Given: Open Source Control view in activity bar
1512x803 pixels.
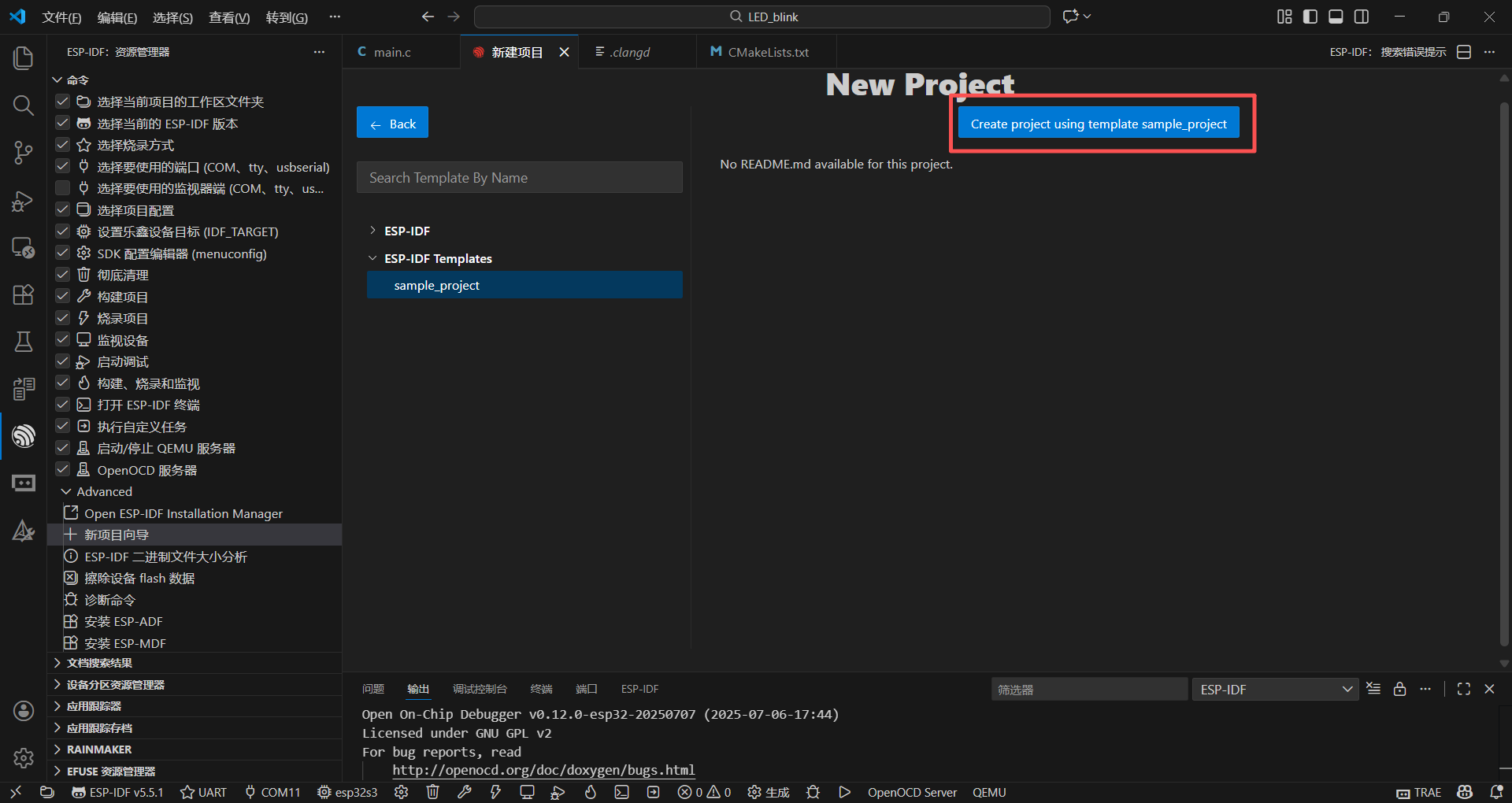Looking at the screenshot, I should pos(24,153).
